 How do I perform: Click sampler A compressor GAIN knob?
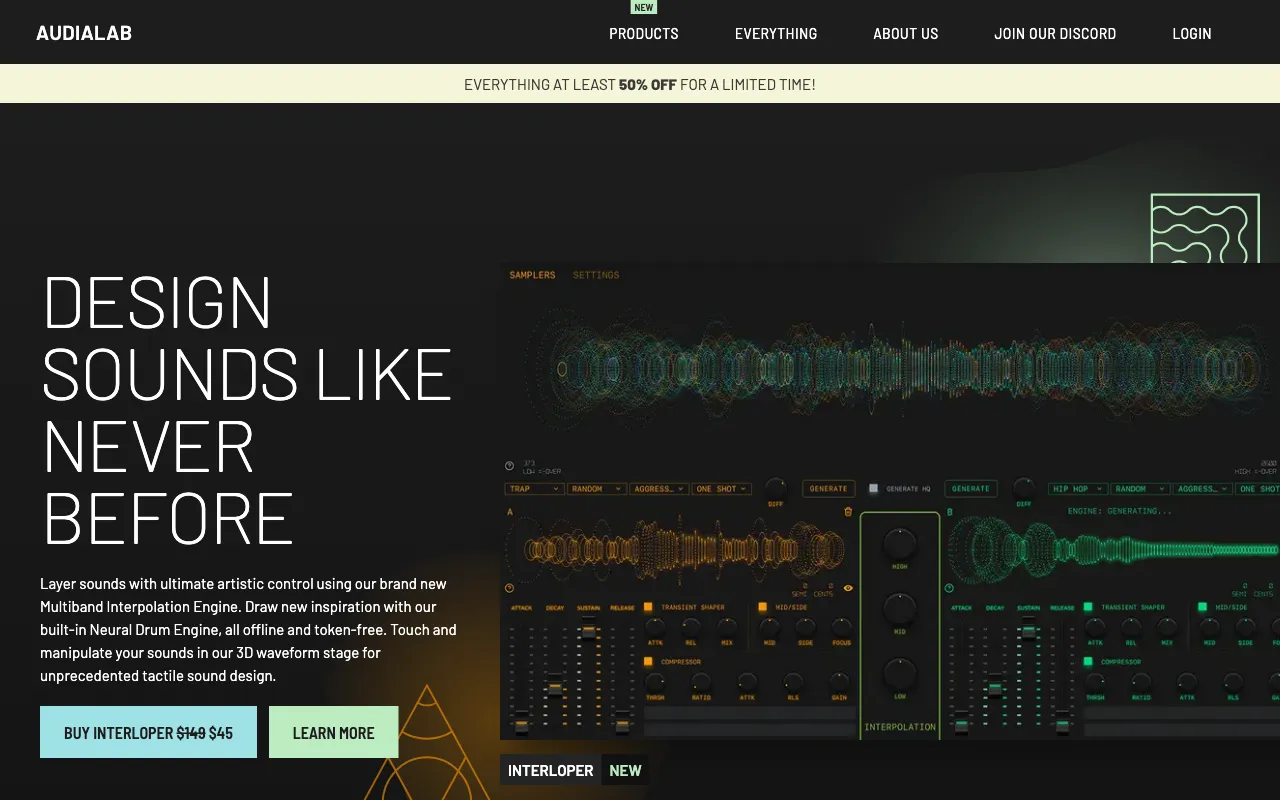click(839, 682)
